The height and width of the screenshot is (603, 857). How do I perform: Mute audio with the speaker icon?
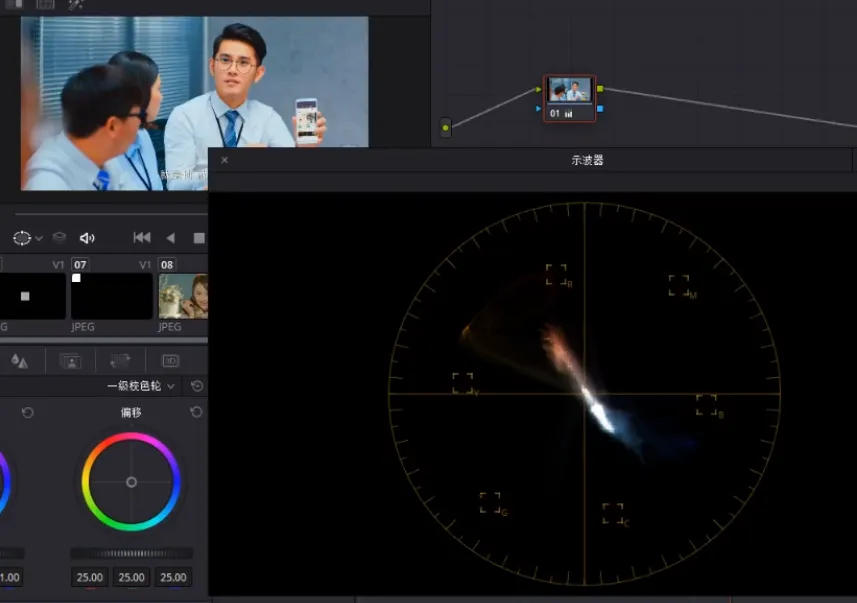point(87,238)
